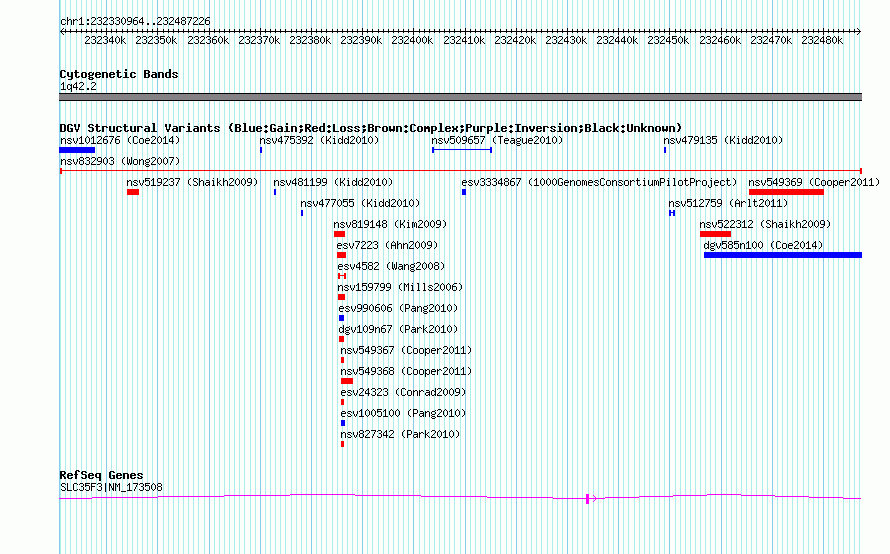Screen dimensions: 890x554
Task: Click the 1q42.2 cytogenetic band bar
Action: tap(460, 97)
